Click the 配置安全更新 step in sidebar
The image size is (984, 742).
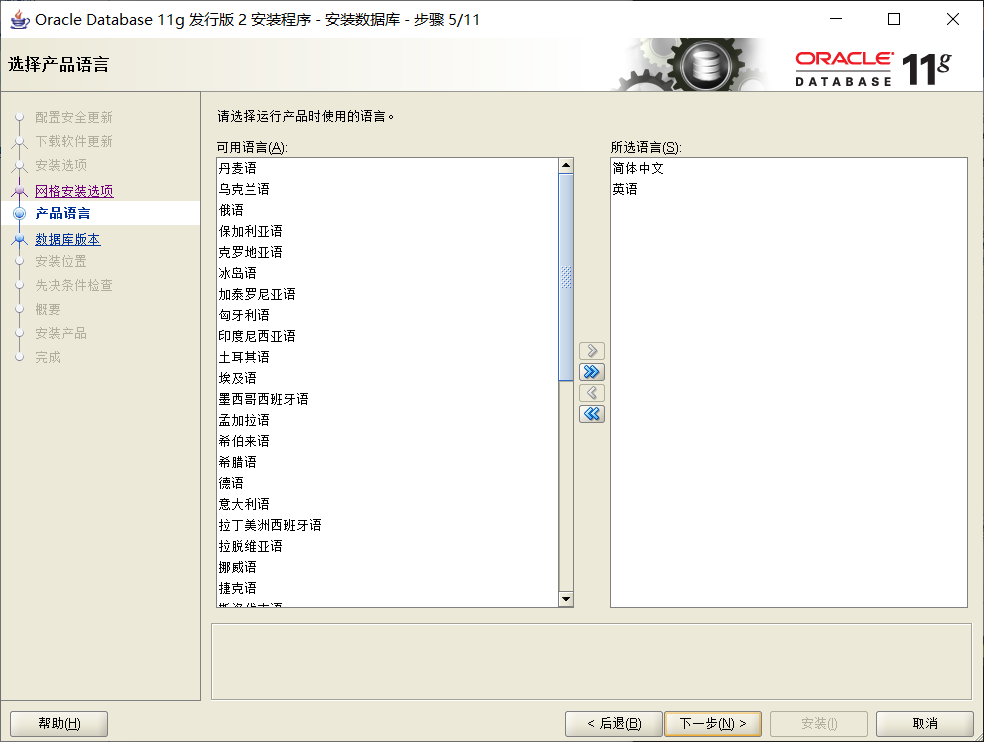point(73,117)
